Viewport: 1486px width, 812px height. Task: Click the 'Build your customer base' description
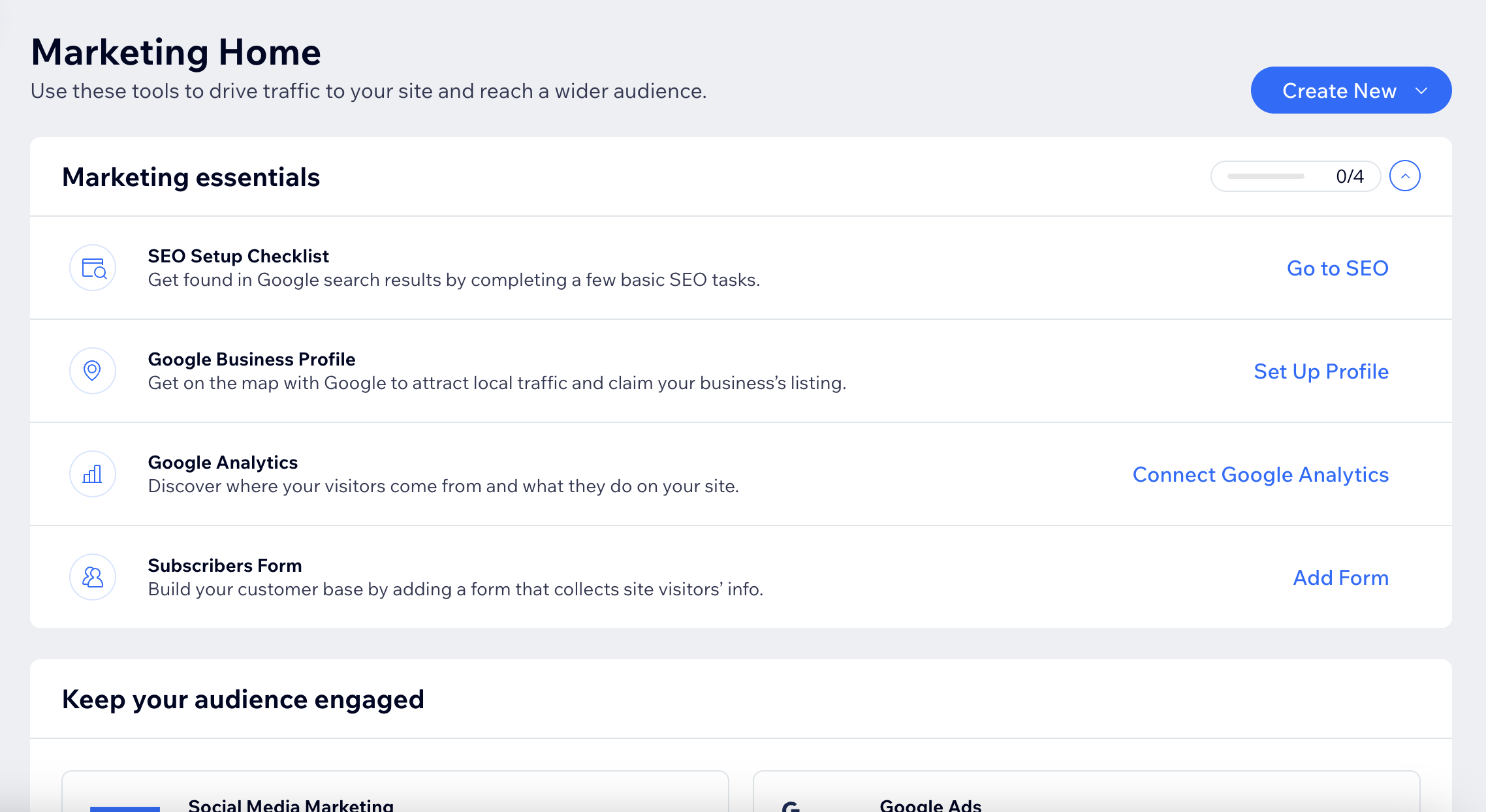pyautogui.click(x=456, y=589)
